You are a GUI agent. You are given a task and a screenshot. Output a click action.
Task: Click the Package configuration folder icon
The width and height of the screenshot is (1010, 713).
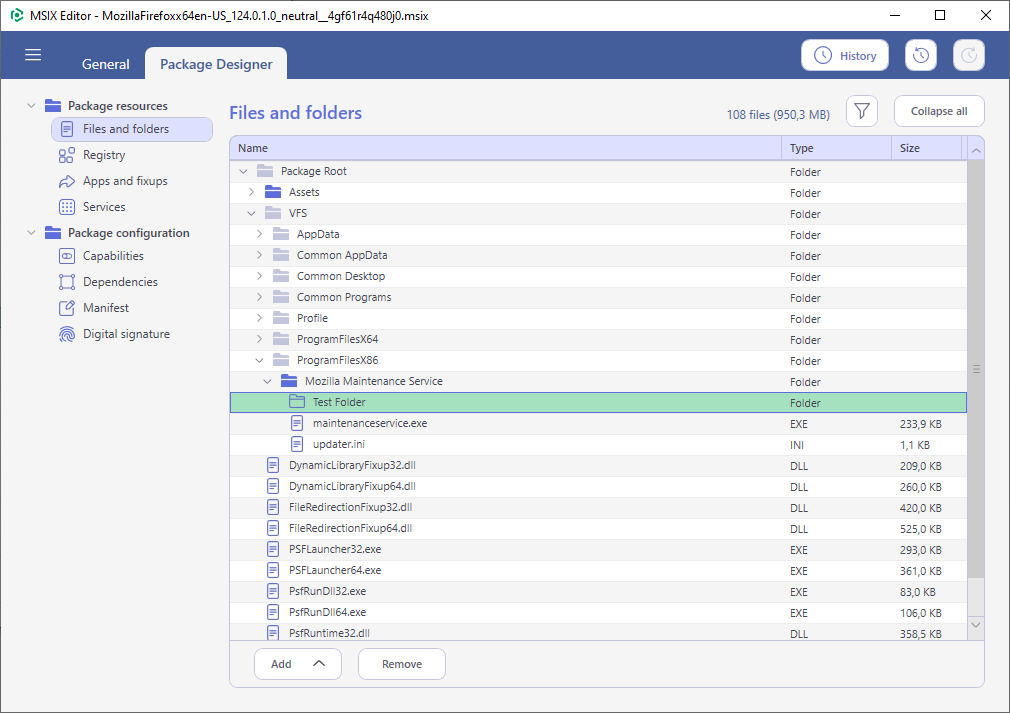(x=53, y=233)
